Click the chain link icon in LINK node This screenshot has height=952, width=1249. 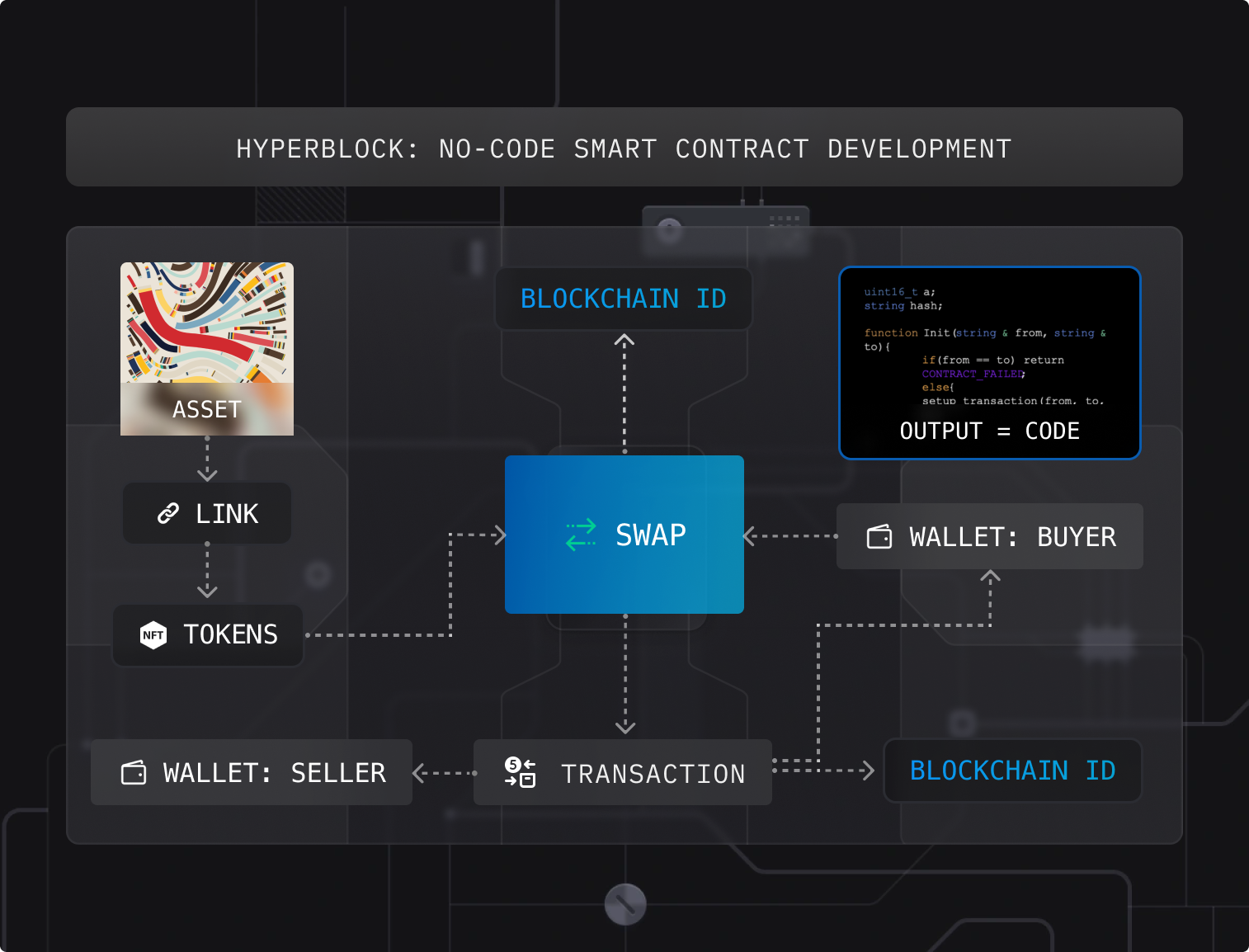[x=168, y=514]
